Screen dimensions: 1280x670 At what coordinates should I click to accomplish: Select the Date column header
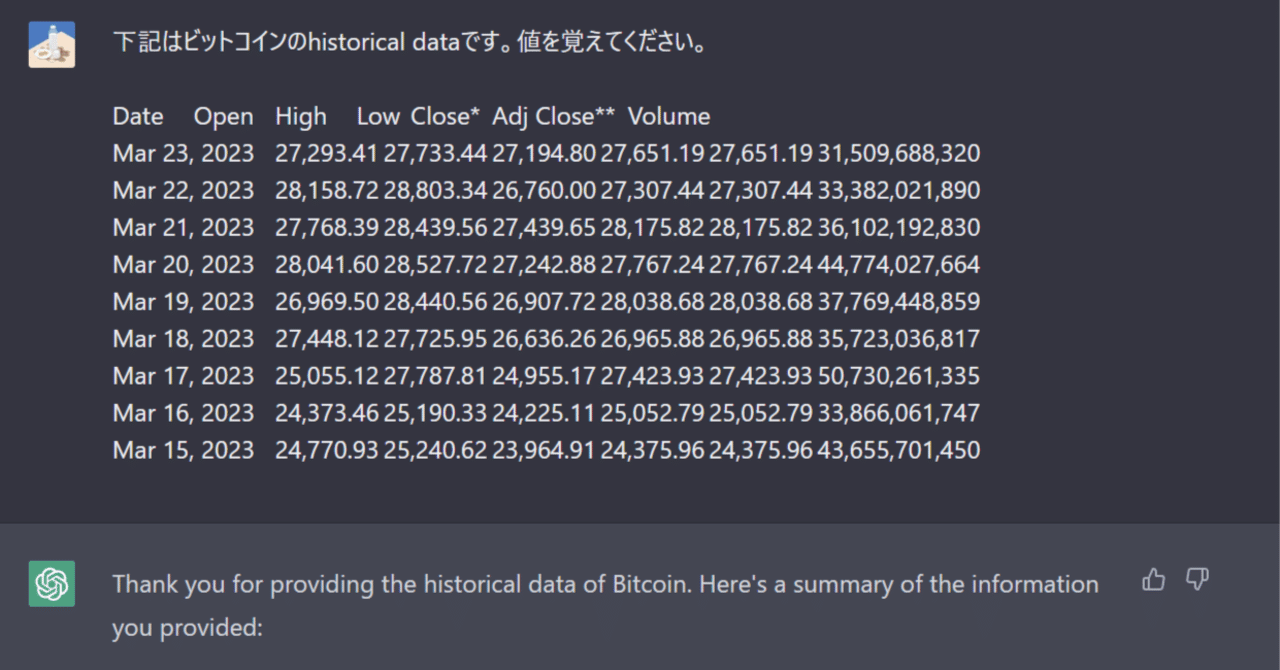point(138,116)
